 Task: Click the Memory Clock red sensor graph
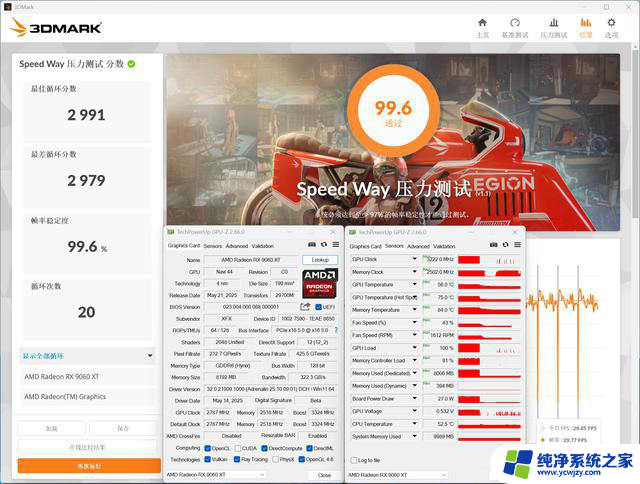coord(489,272)
